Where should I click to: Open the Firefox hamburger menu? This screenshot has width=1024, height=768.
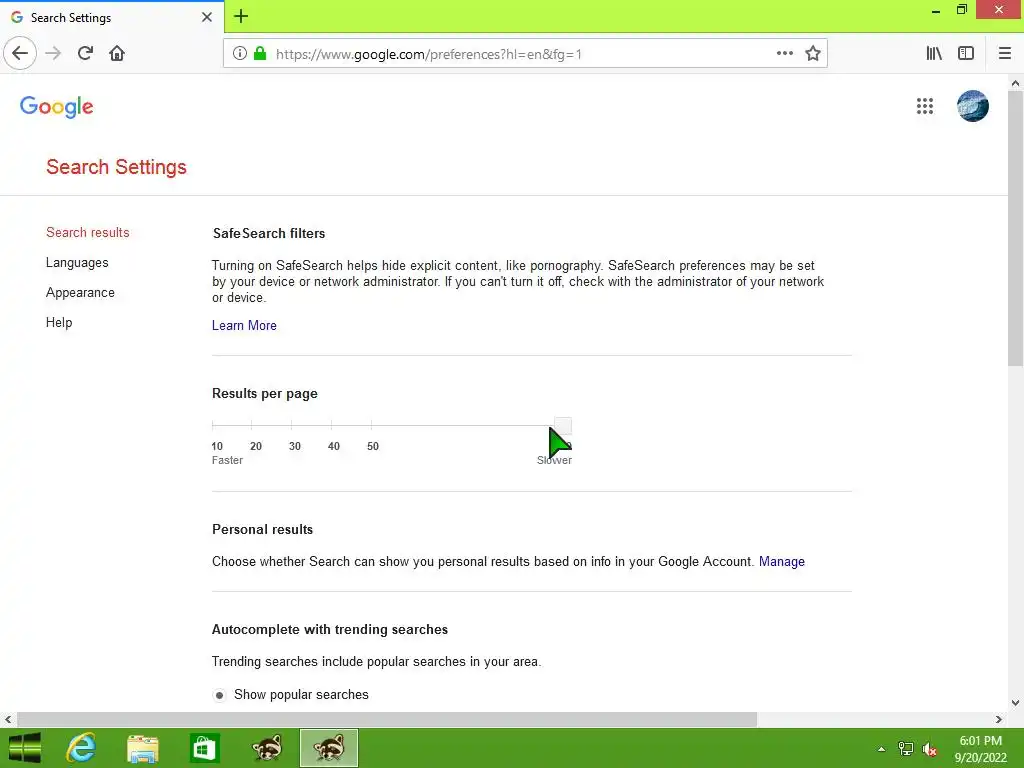1005,54
